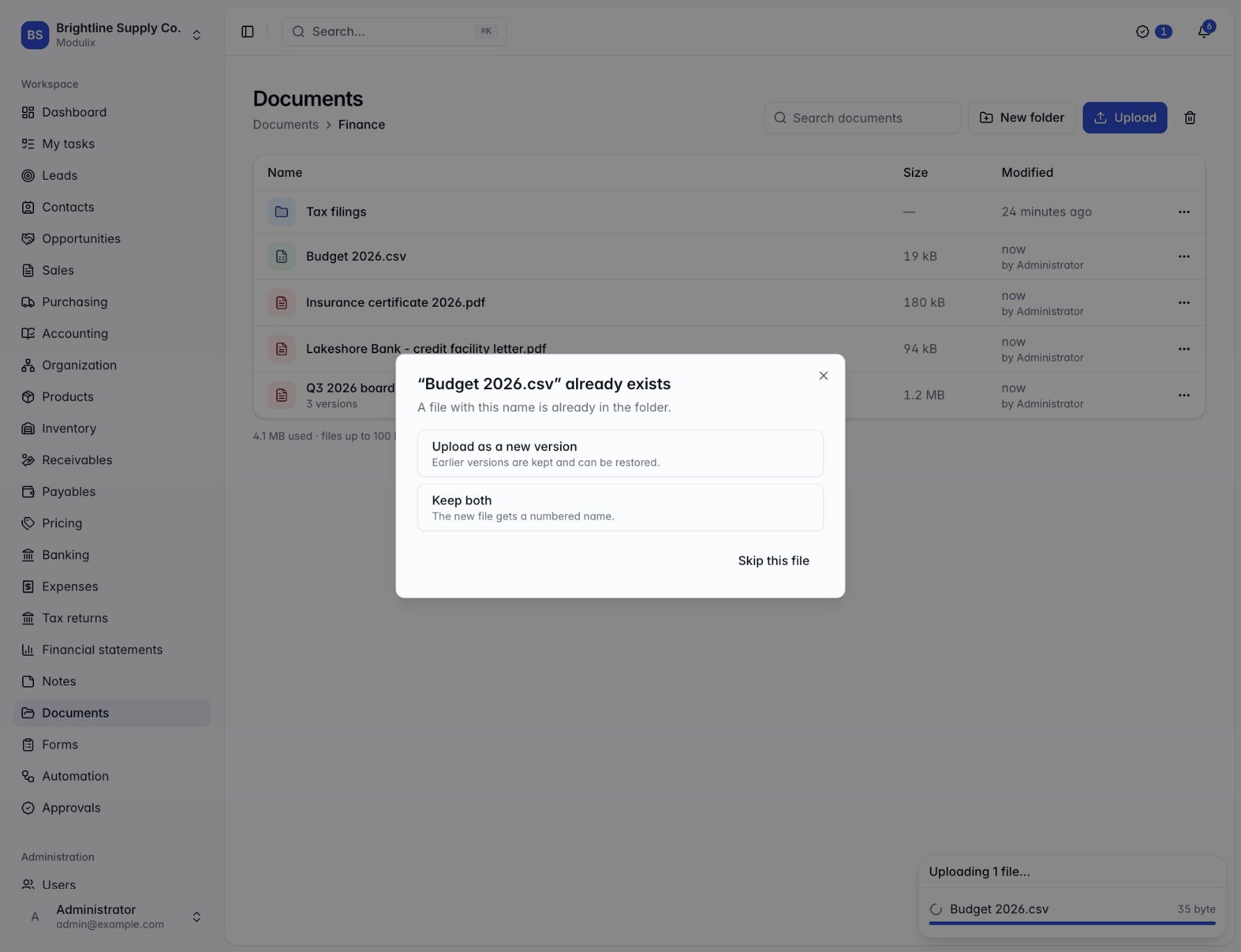Click the Forms clipboard icon
1241x952 pixels.
point(28,745)
